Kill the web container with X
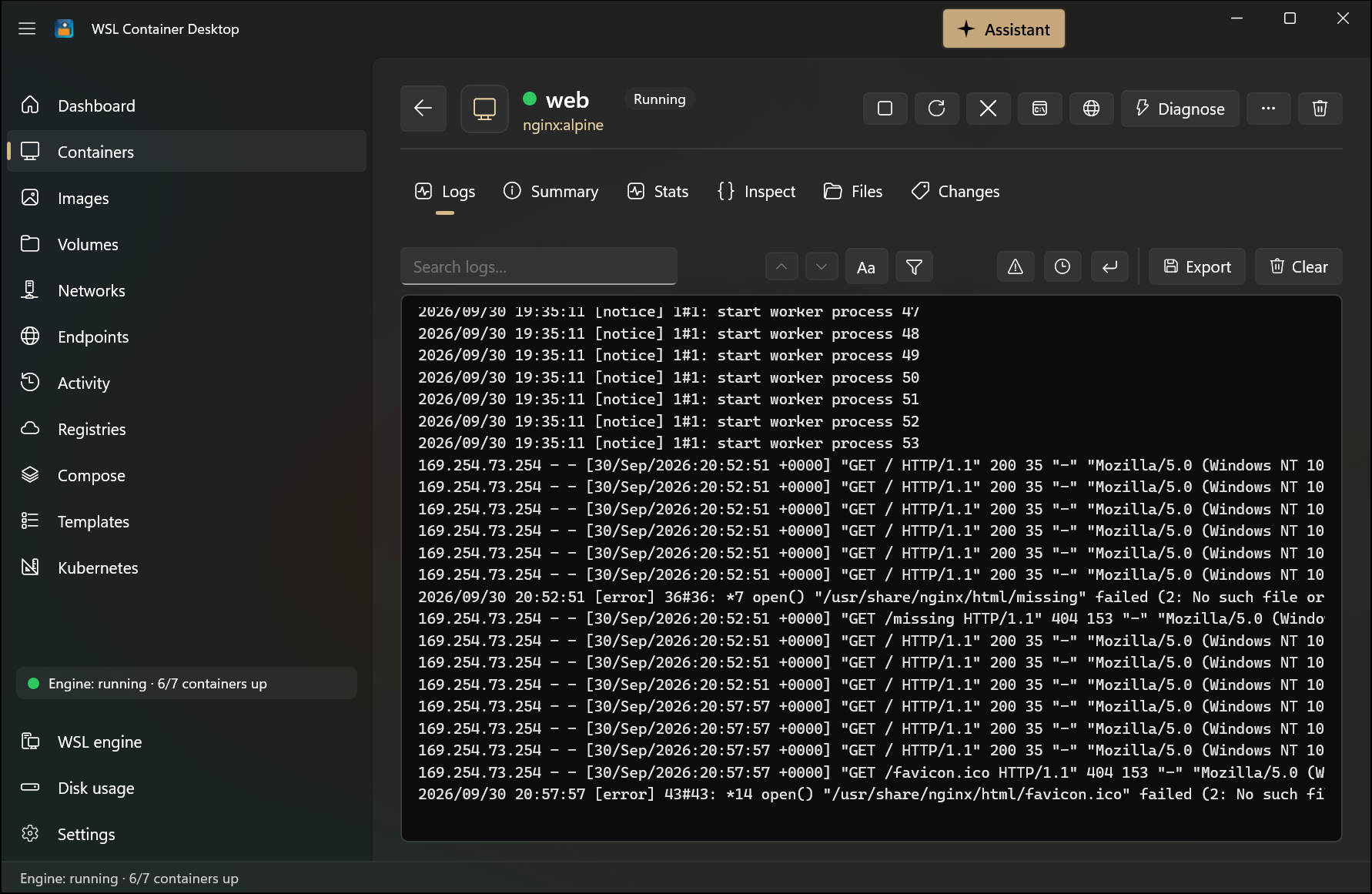Viewport: 1372px width, 894px height. click(x=988, y=109)
